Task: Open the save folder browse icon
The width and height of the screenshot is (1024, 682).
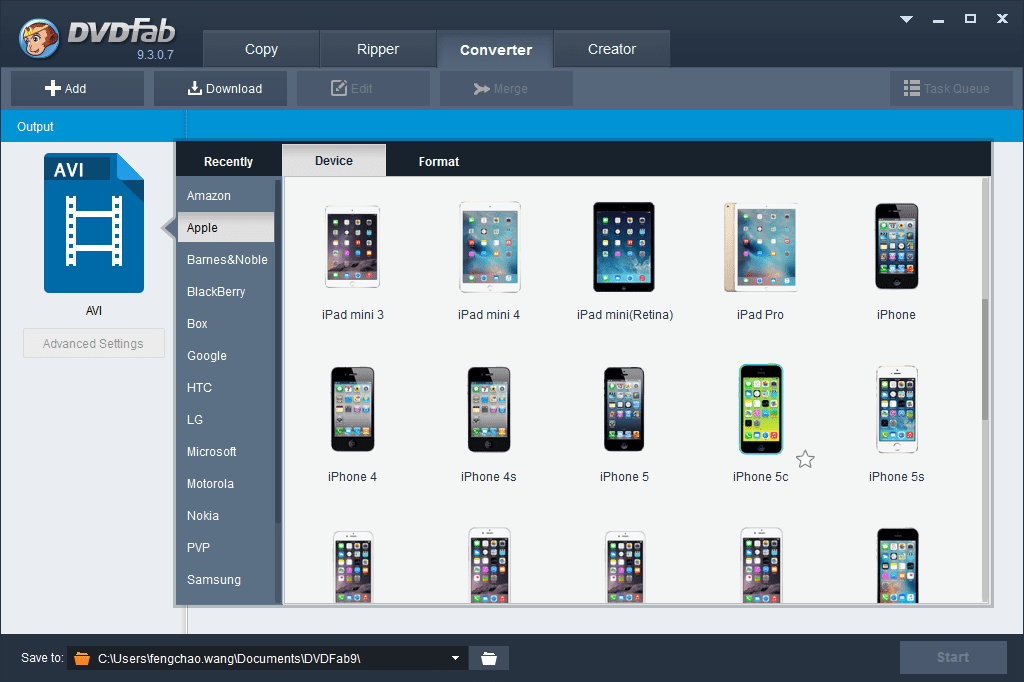Action: click(x=488, y=658)
